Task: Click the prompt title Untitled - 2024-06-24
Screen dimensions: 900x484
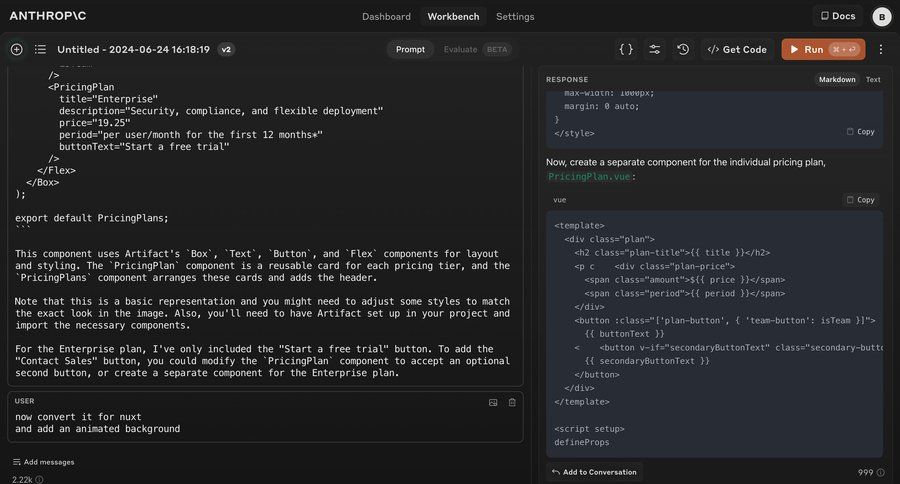Action: [x=133, y=49]
